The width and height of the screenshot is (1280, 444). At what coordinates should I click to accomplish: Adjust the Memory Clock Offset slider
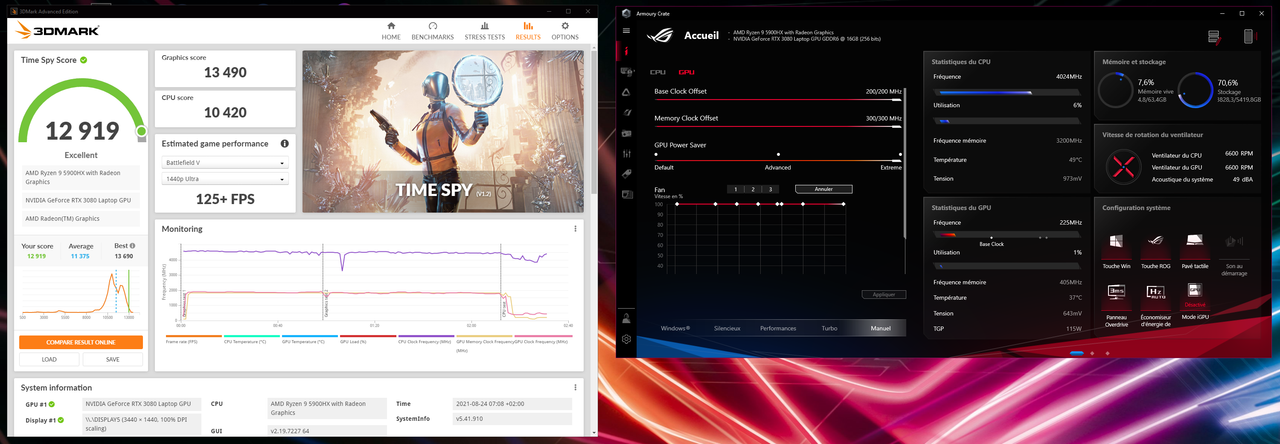778,127
